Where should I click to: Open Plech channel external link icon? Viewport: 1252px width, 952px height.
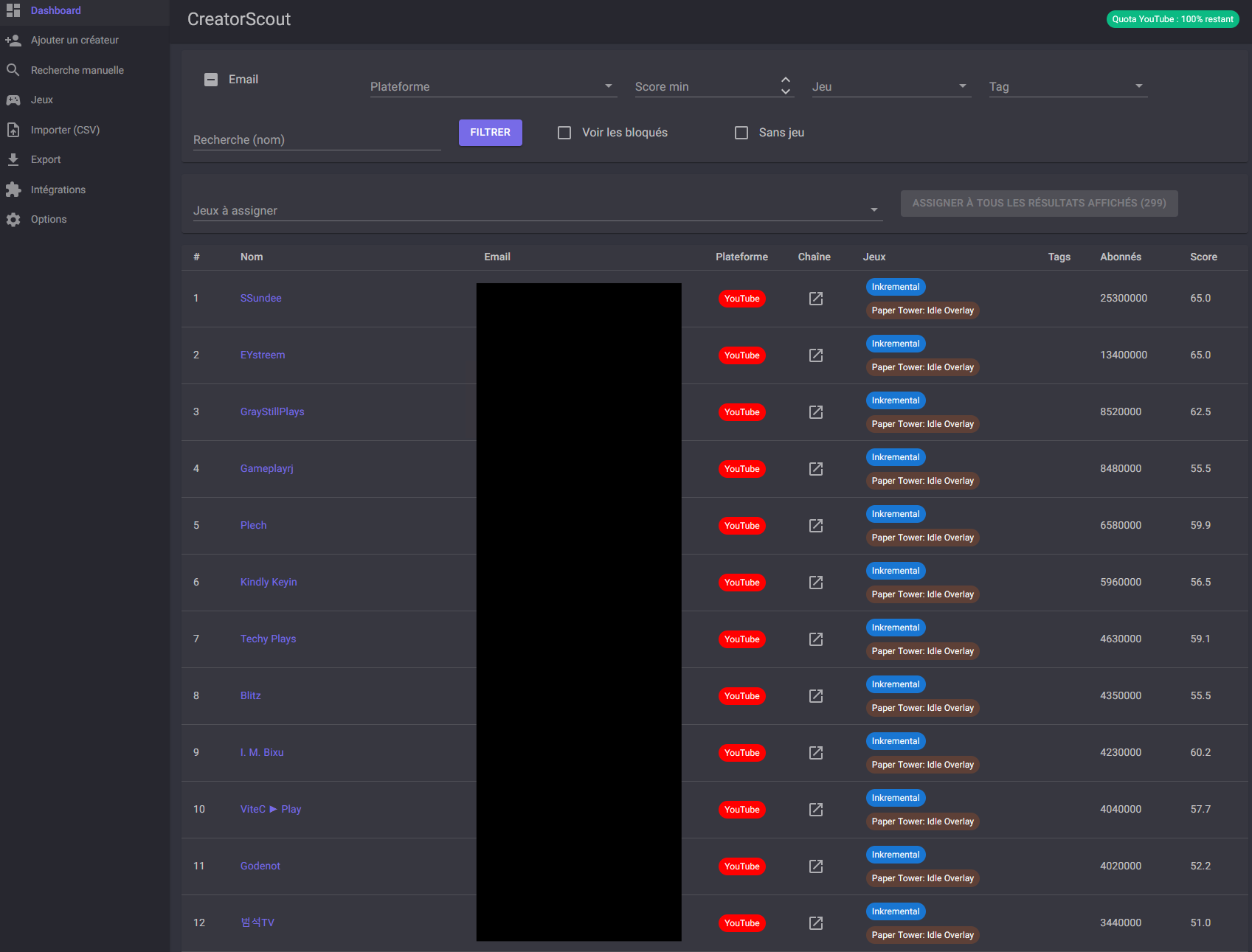tap(816, 526)
